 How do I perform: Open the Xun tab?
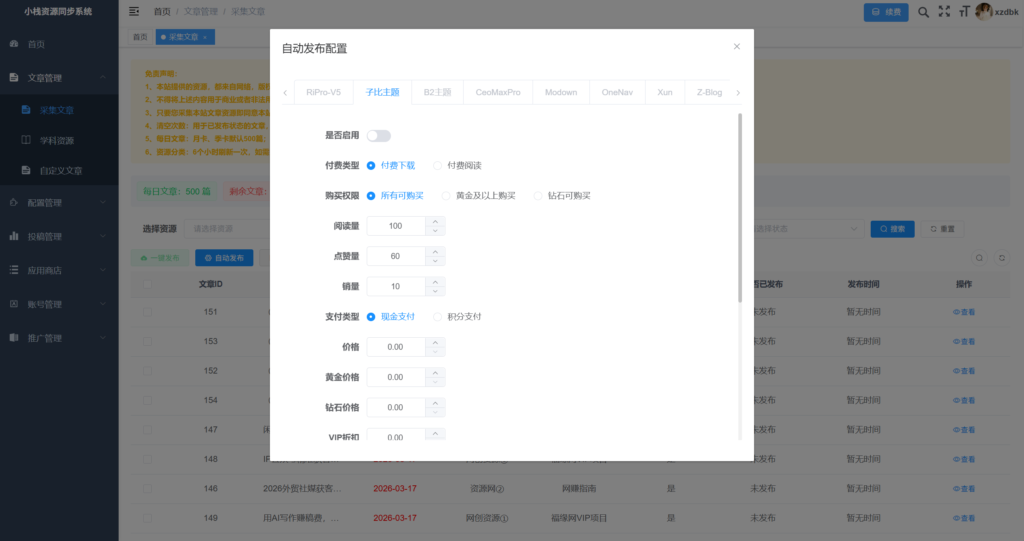click(665, 92)
